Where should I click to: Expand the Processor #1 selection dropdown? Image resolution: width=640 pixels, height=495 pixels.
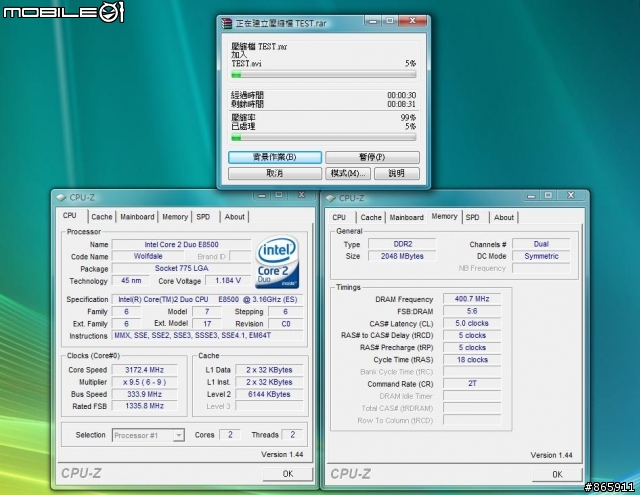click(x=178, y=435)
